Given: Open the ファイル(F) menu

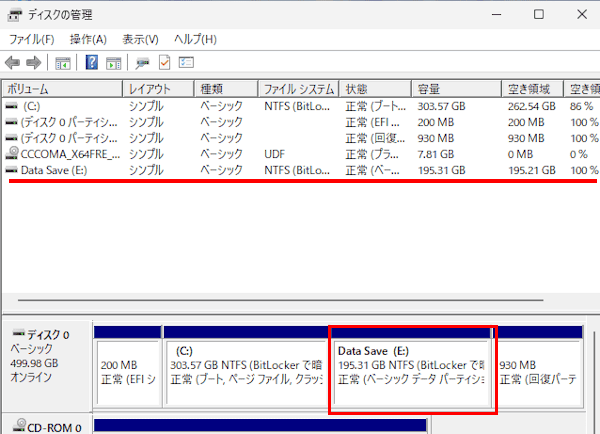Looking at the screenshot, I should click(x=31, y=39).
